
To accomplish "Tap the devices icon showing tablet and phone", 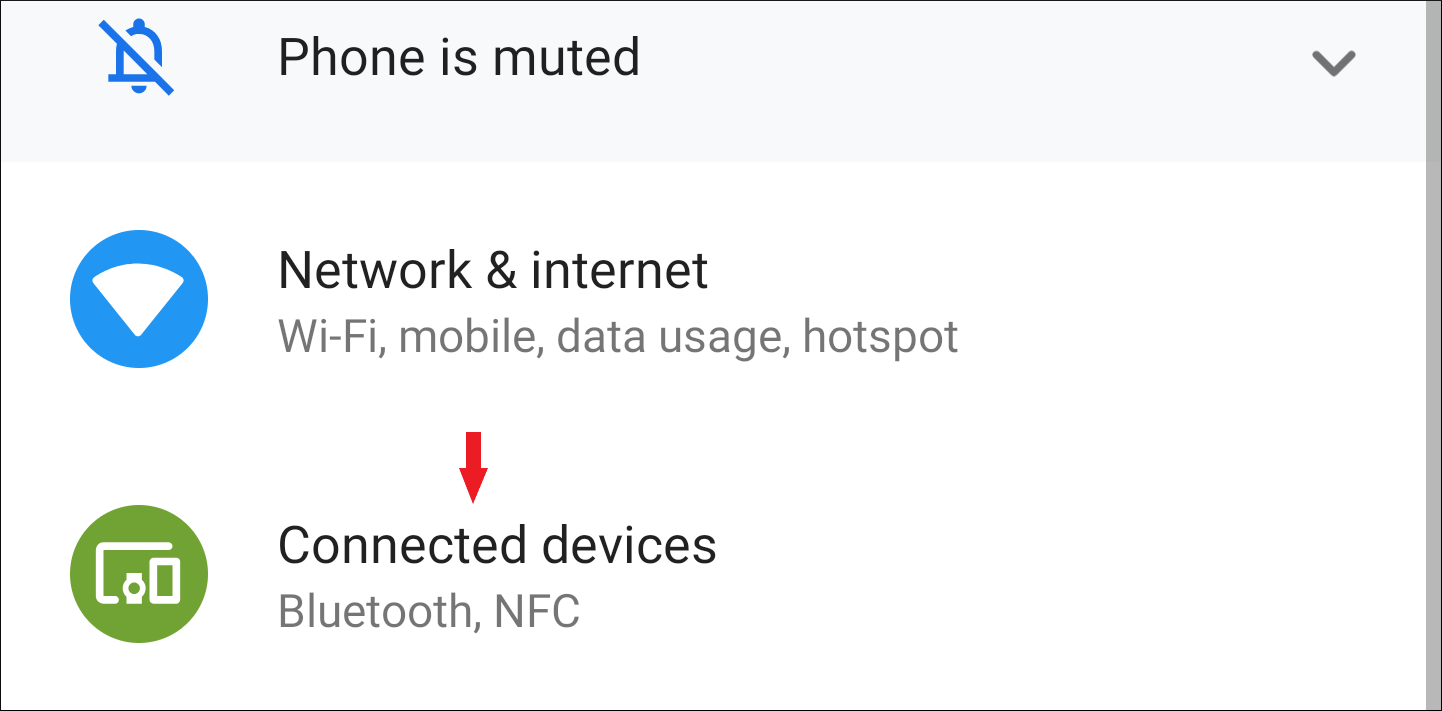I will (x=139, y=572).
